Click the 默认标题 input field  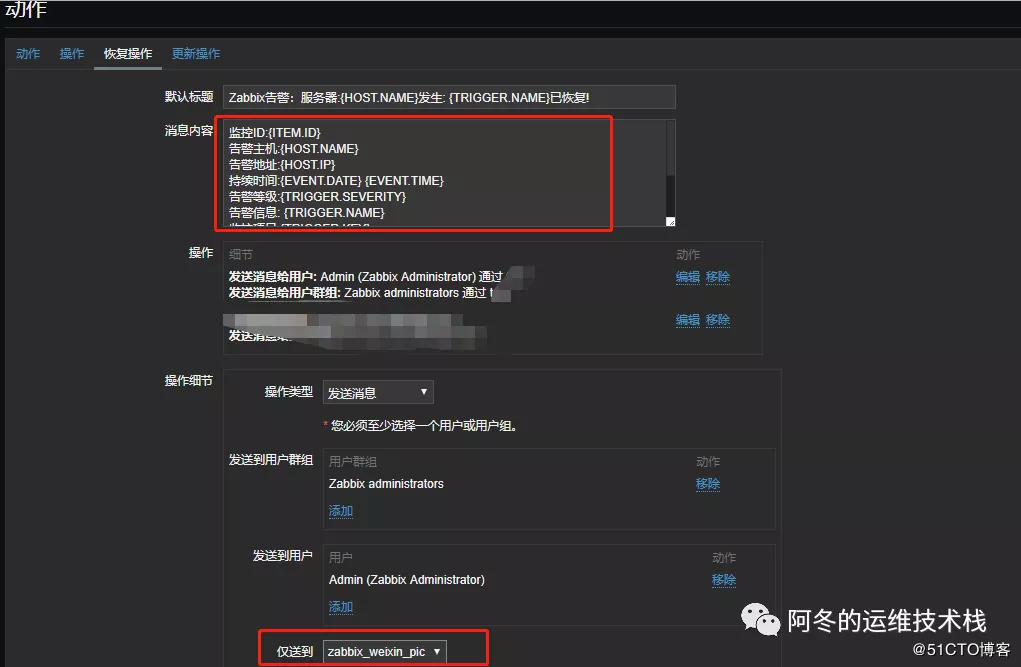449,98
